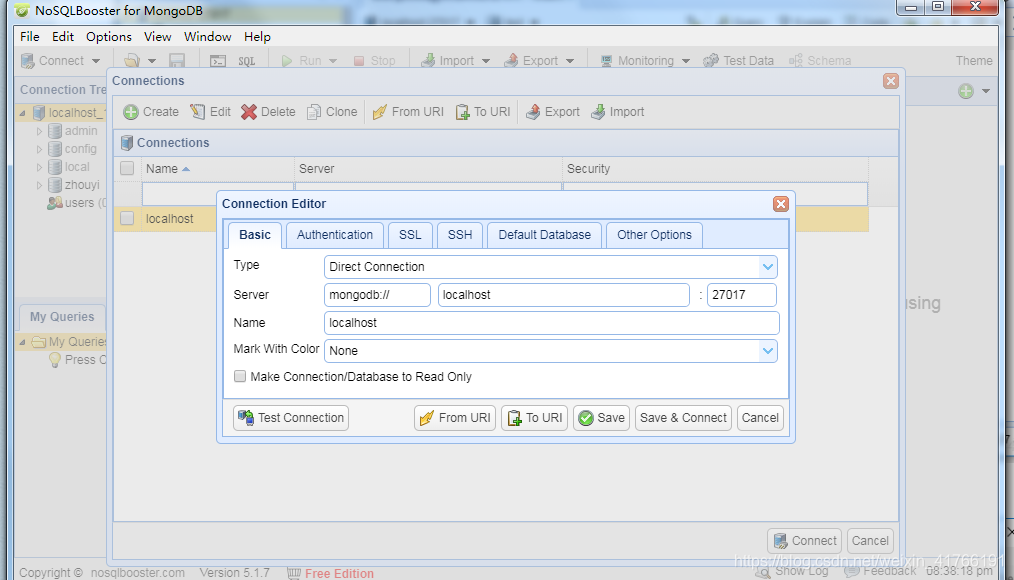Open the Show Log link
This screenshot has height=580, width=1014.
click(793, 571)
